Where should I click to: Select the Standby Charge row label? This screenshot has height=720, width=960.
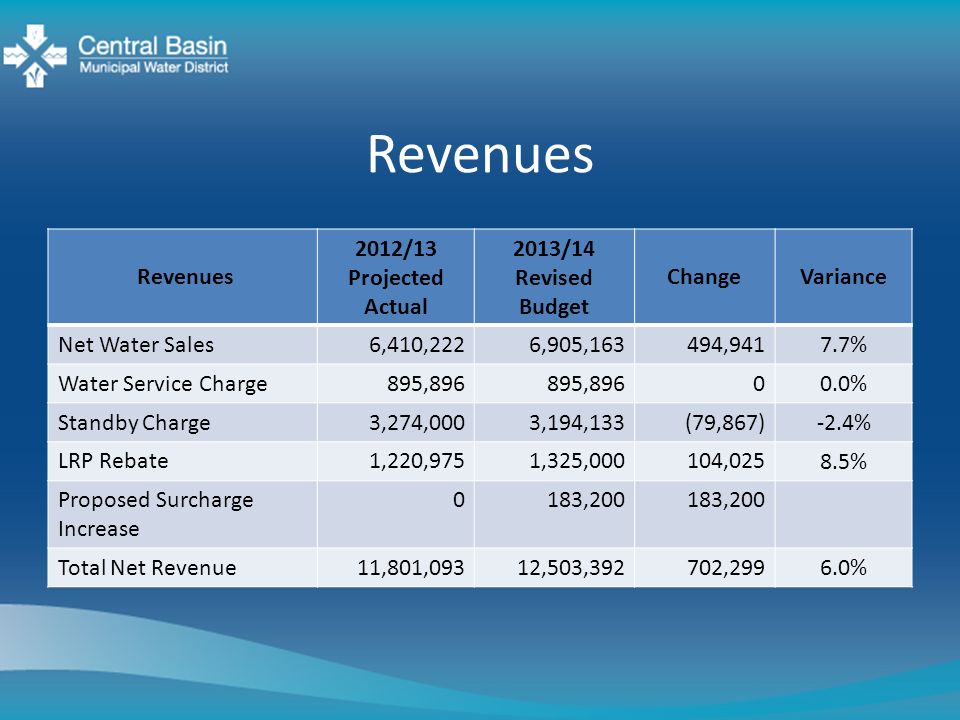pos(134,423)
